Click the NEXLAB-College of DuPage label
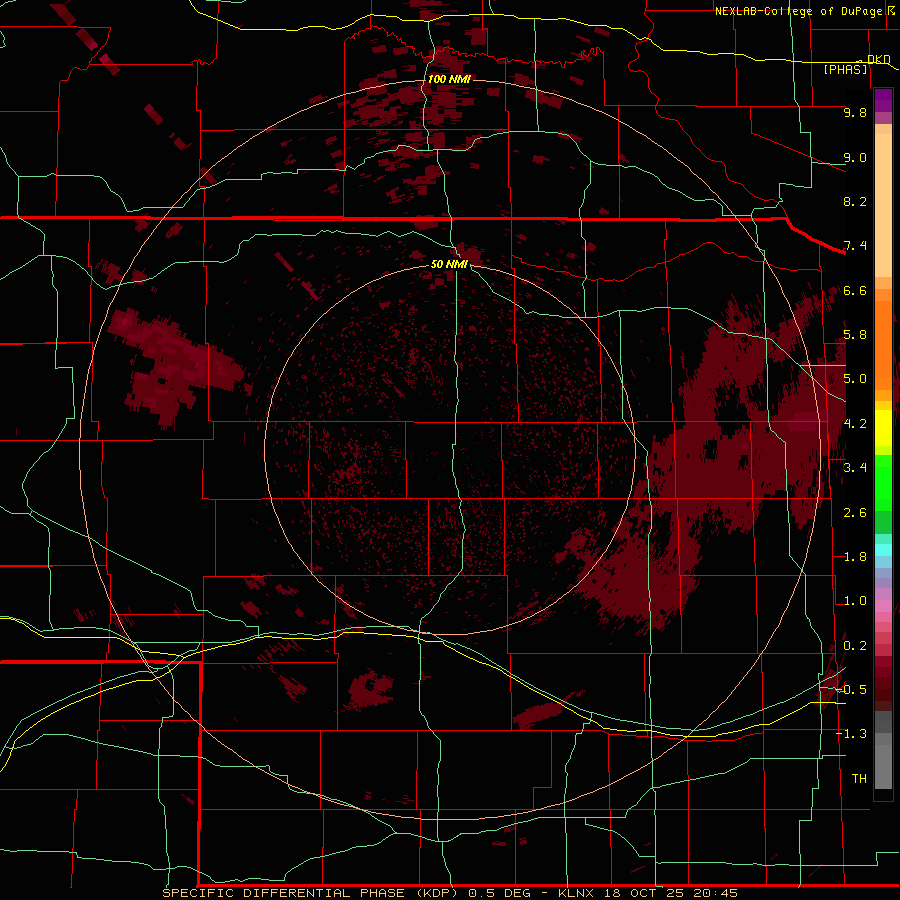Viewport: 900px width, 900px height. click(800, 11)
